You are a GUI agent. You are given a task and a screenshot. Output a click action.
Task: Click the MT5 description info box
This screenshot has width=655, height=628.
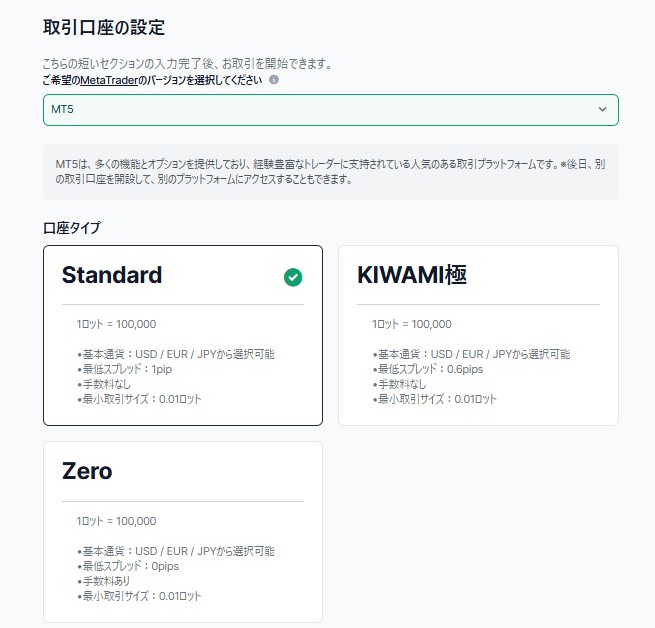(x=330, y=172)
